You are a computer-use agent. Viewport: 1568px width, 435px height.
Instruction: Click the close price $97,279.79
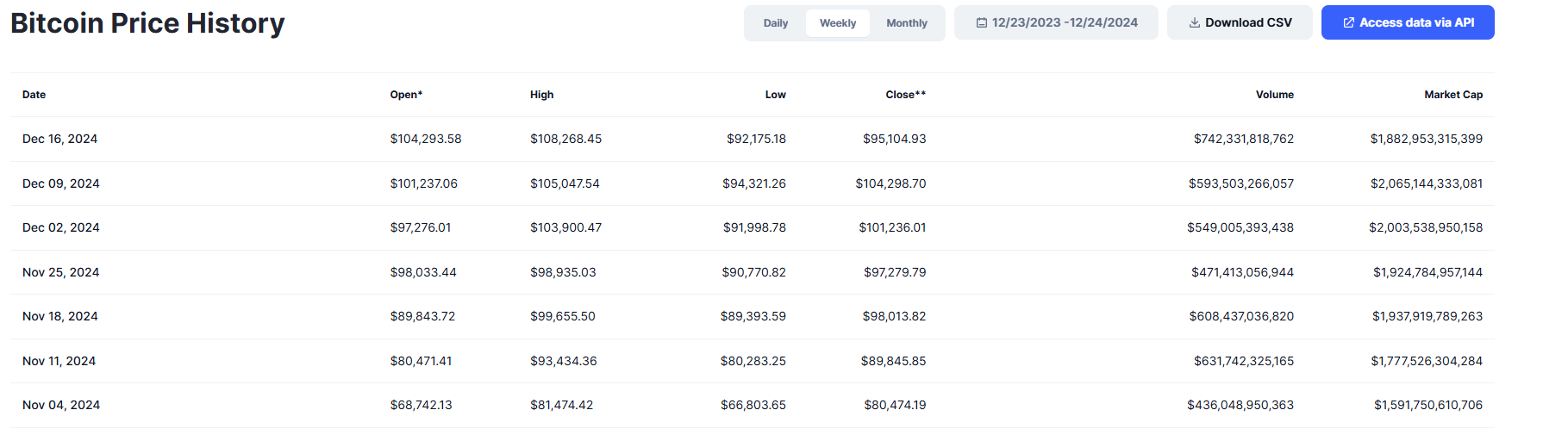pyautogui.click(x=895, y=272)
